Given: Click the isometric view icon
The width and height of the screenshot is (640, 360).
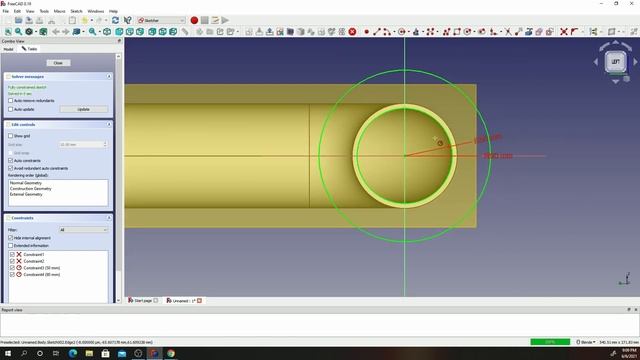Looking at the screenshot, I should (107, 32).
